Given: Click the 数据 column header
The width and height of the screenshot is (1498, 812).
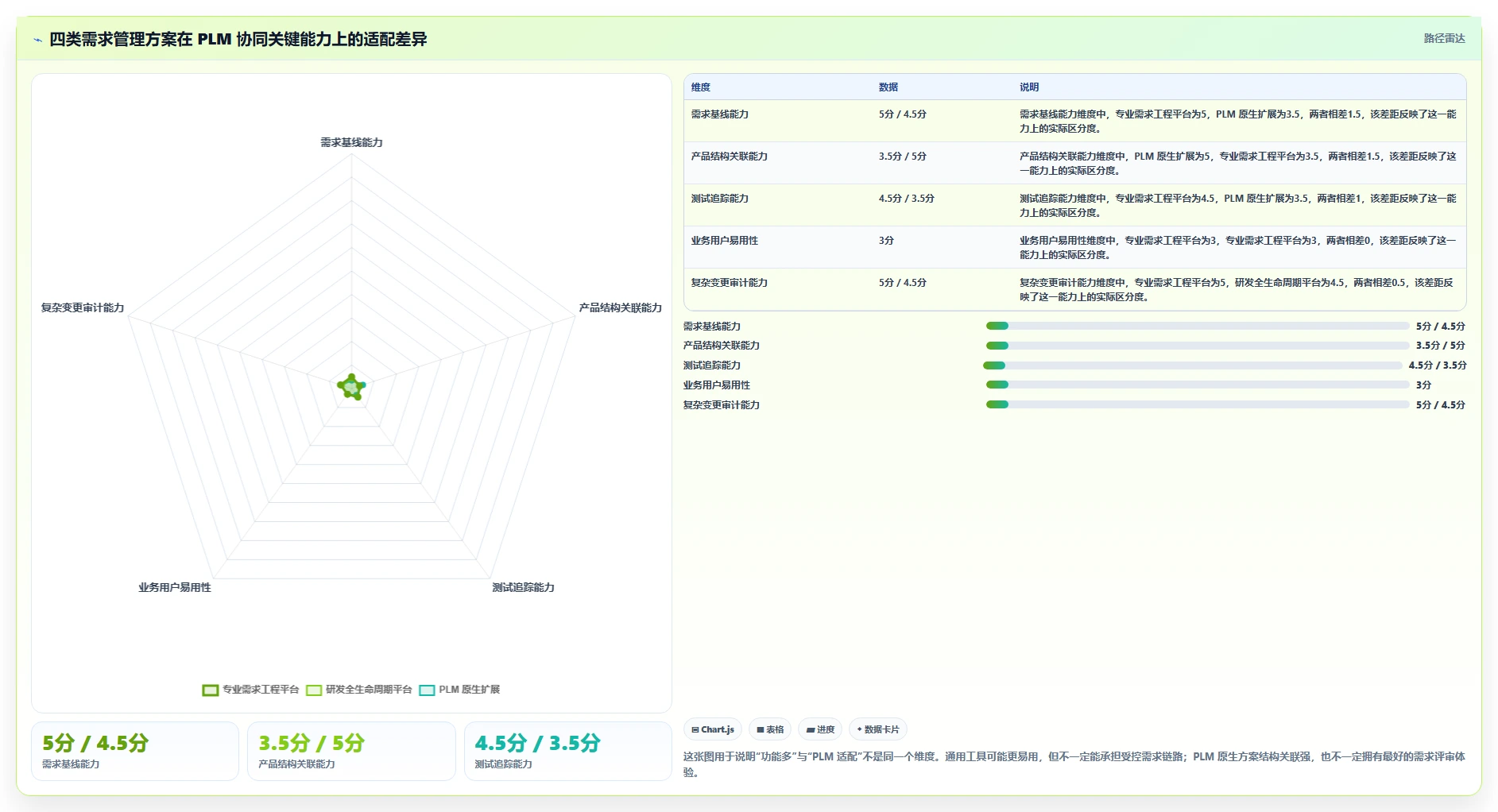Looking at the screenshot, I should click(x=888, y=87).
